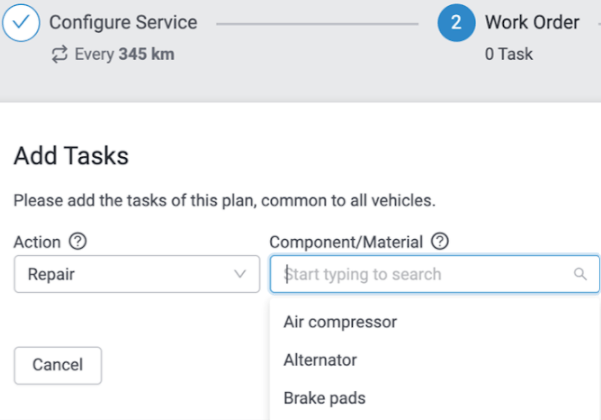Open the Component/Material help icon
601x420 pixels.
coord(440,241)
